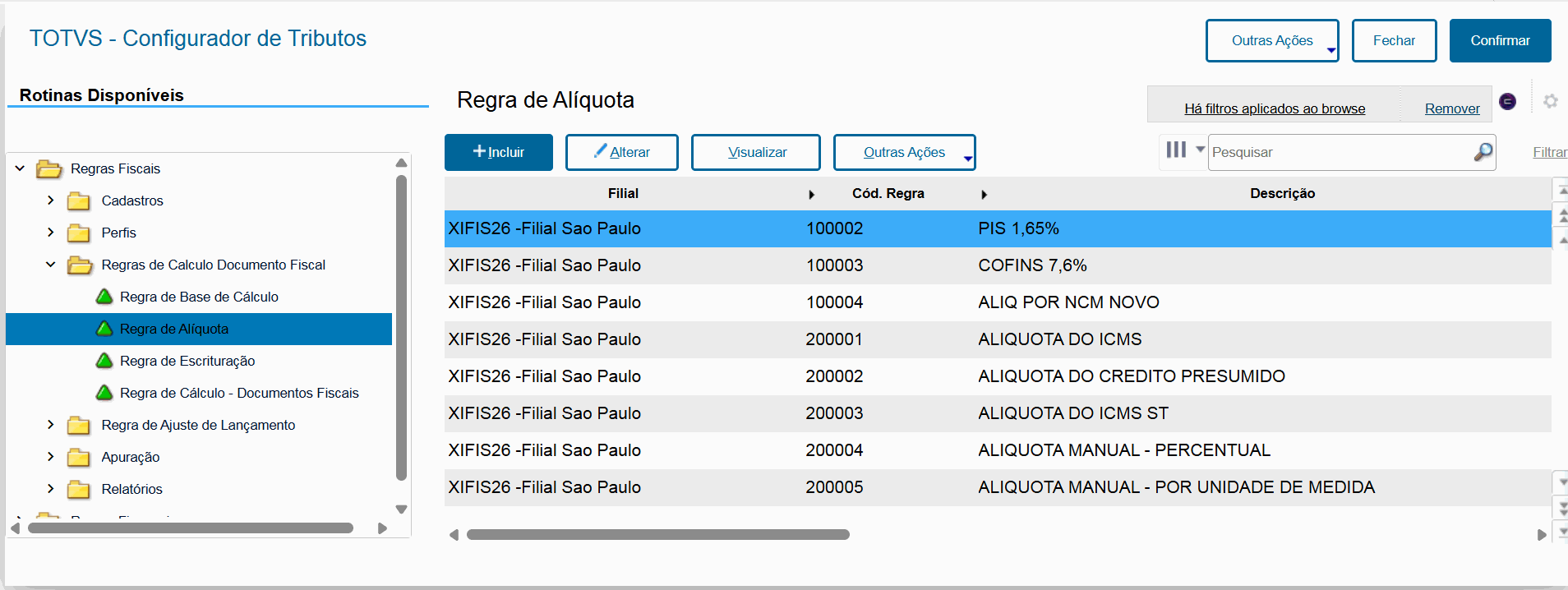Viewport: 1568px width, 590px height.
Task: Open Regra de Cálculo - Documentos Fiscais
Action: pyautogui.click(x=239, y=393)
